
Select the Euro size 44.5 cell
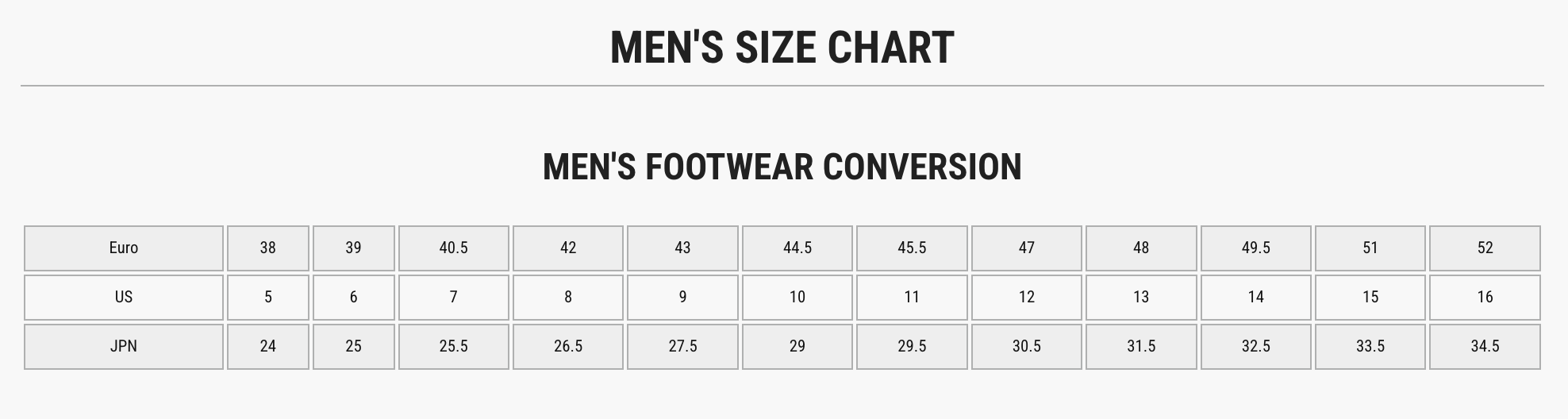[797, 248]
